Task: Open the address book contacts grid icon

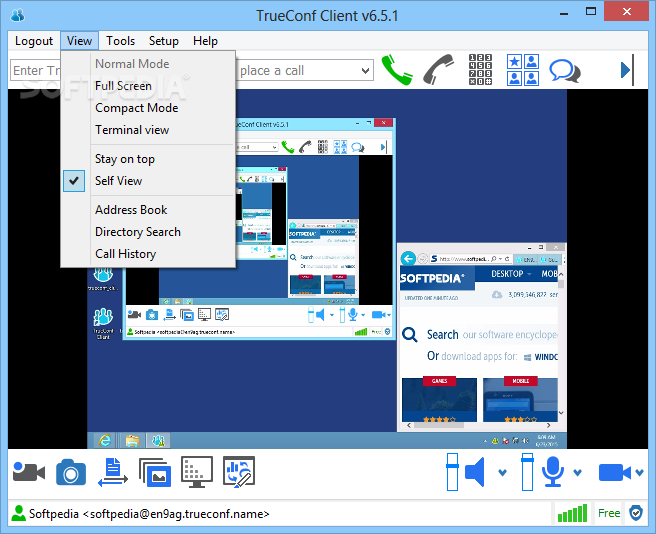Action: click(x=523, y=70)
